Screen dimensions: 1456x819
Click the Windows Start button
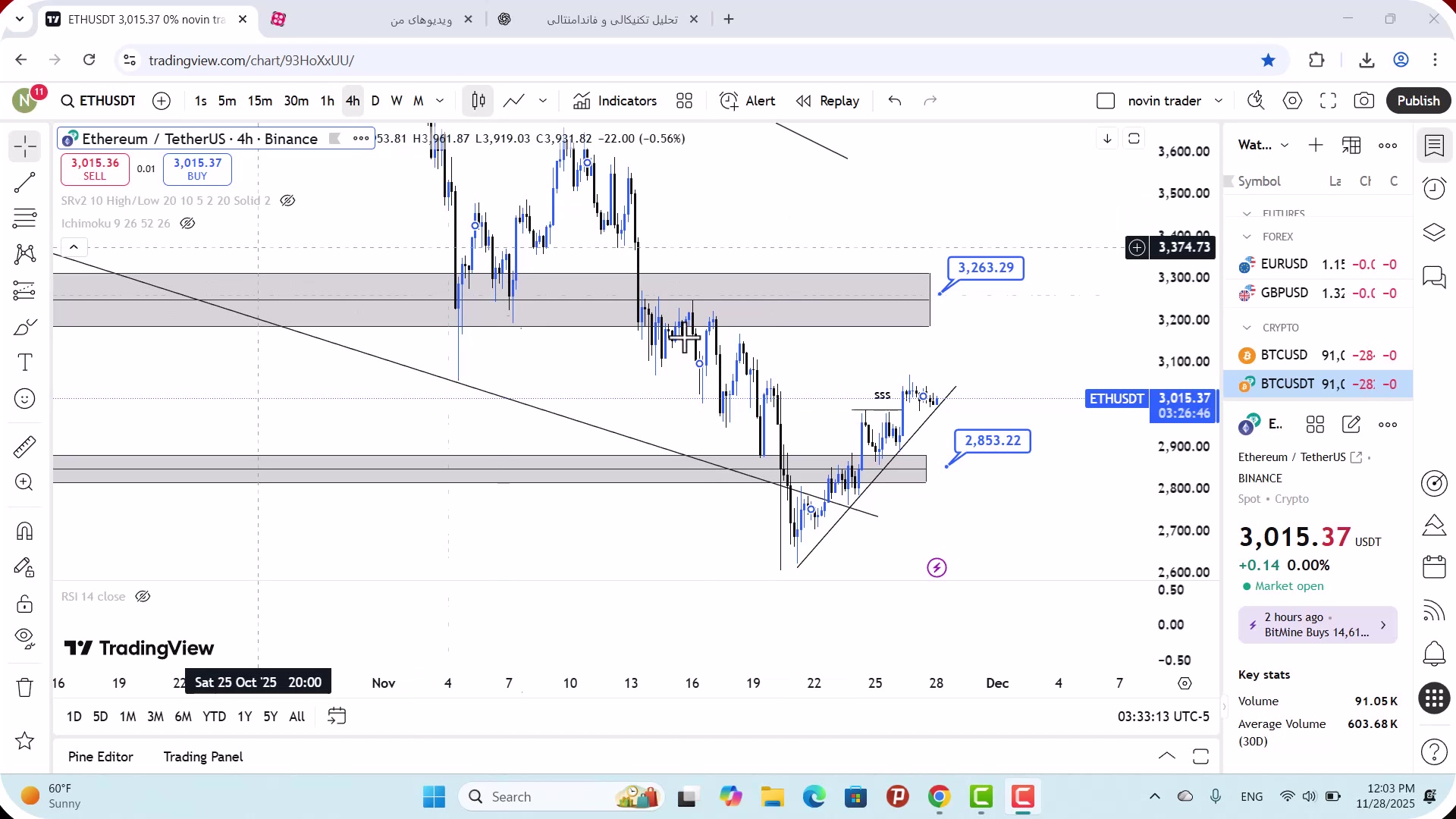point(434,796)
